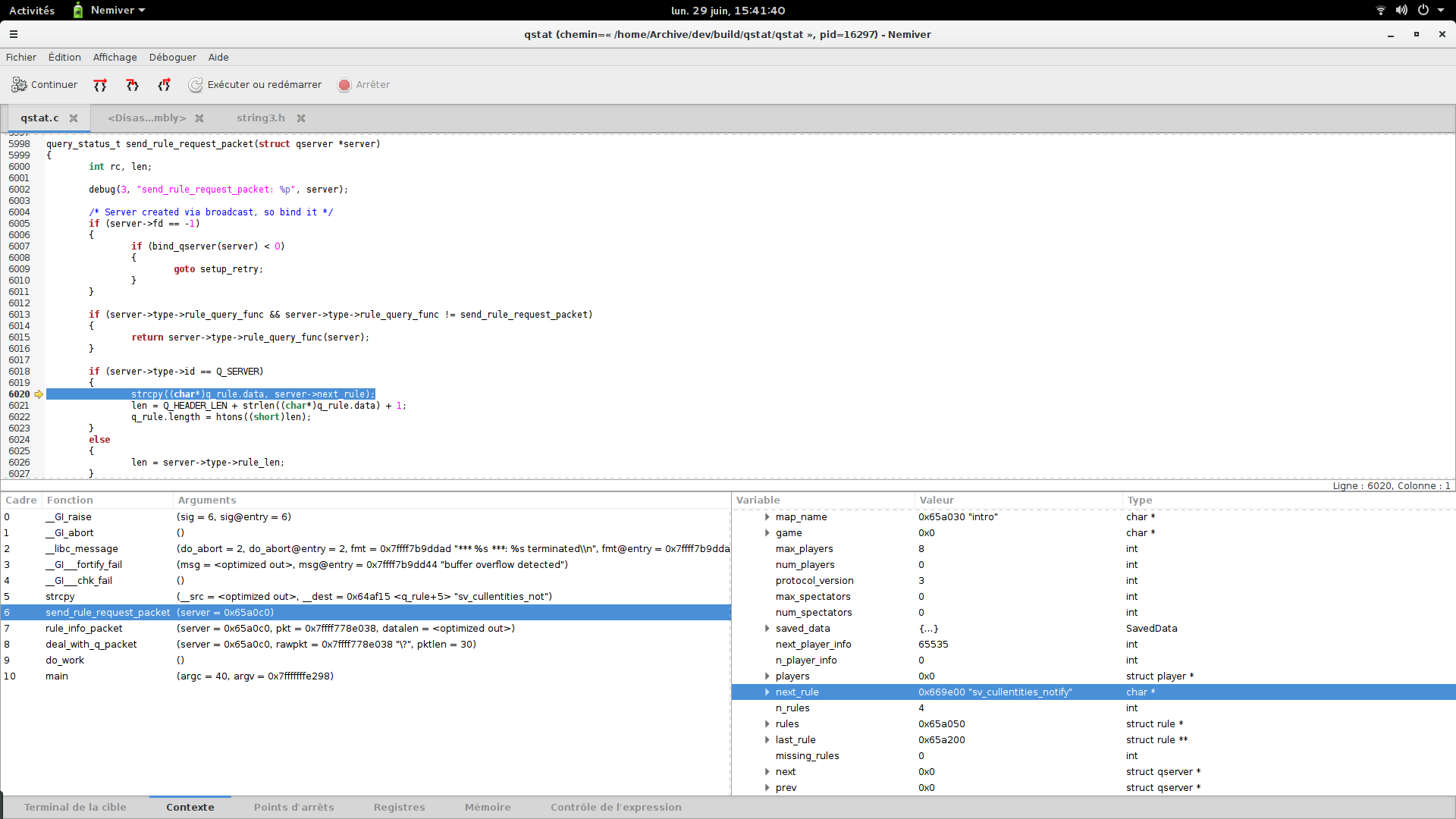Open the Affichage menu
The height and width of the screenshot is (819, 1456).
pyautogui.click(x=115, y=58)
